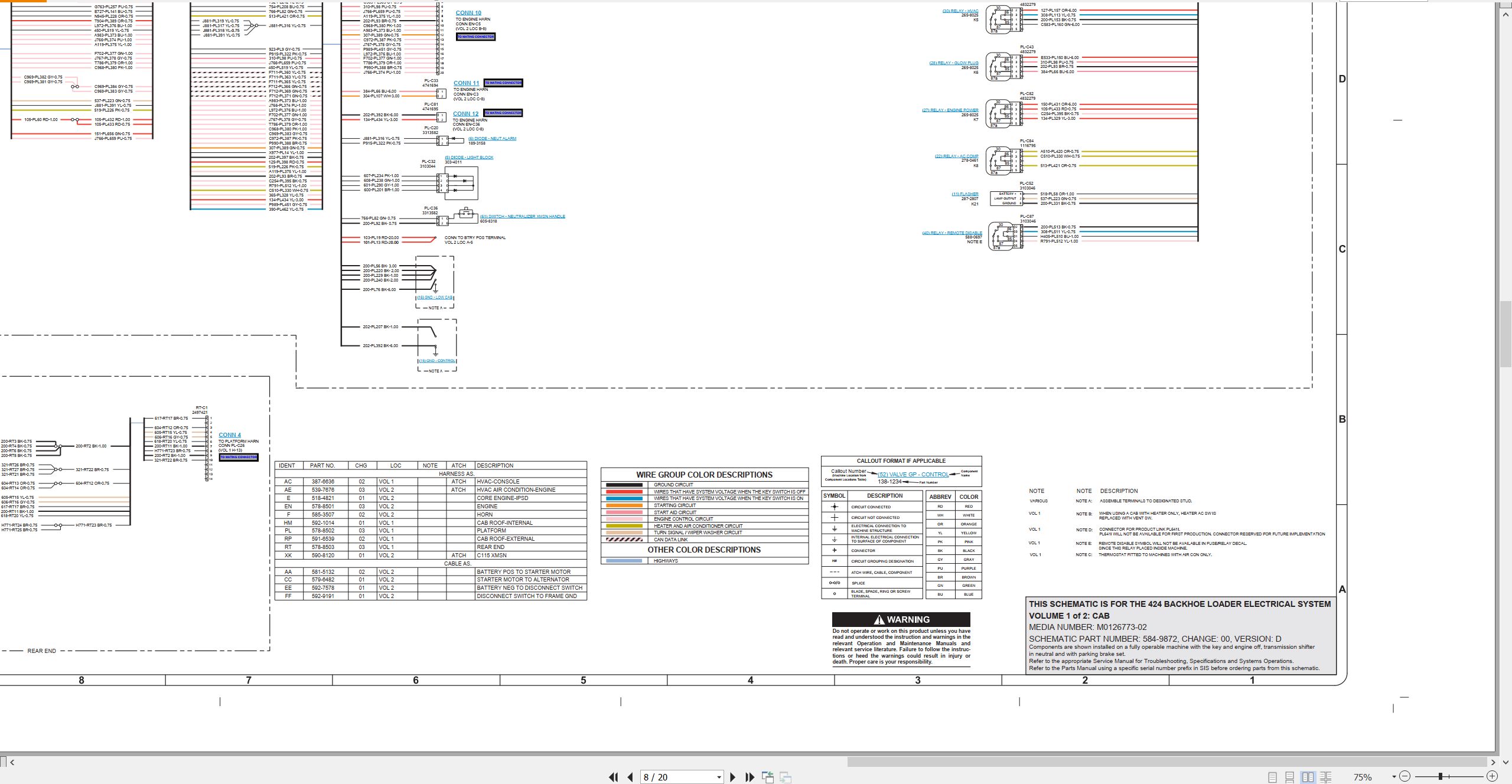Click the Starting Circuit orange color swatch
This screenshot has height=784, width=1512.
click(x=624, y=505)
